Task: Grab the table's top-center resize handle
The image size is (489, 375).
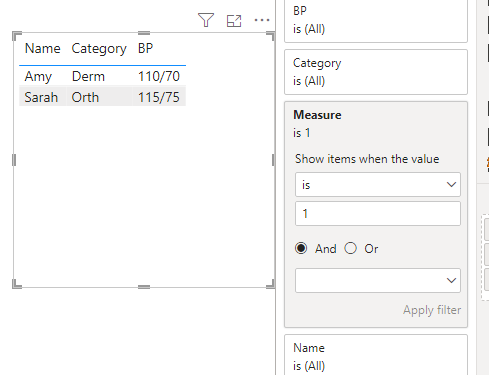Action: pos(144,33)
